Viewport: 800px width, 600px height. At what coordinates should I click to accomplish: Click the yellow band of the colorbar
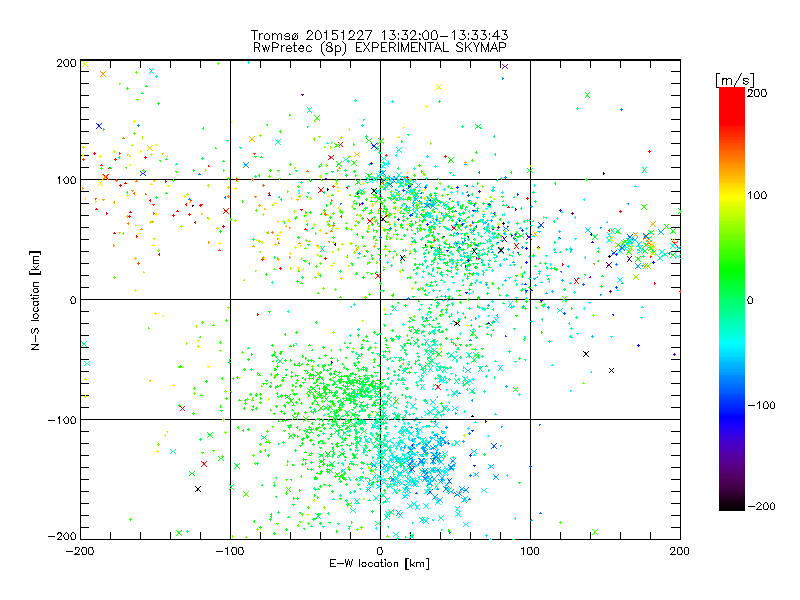(732, 196)
